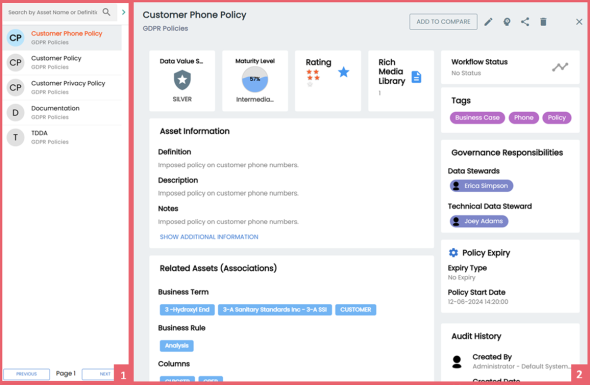Click the share icon

click(x=525, y=22)
